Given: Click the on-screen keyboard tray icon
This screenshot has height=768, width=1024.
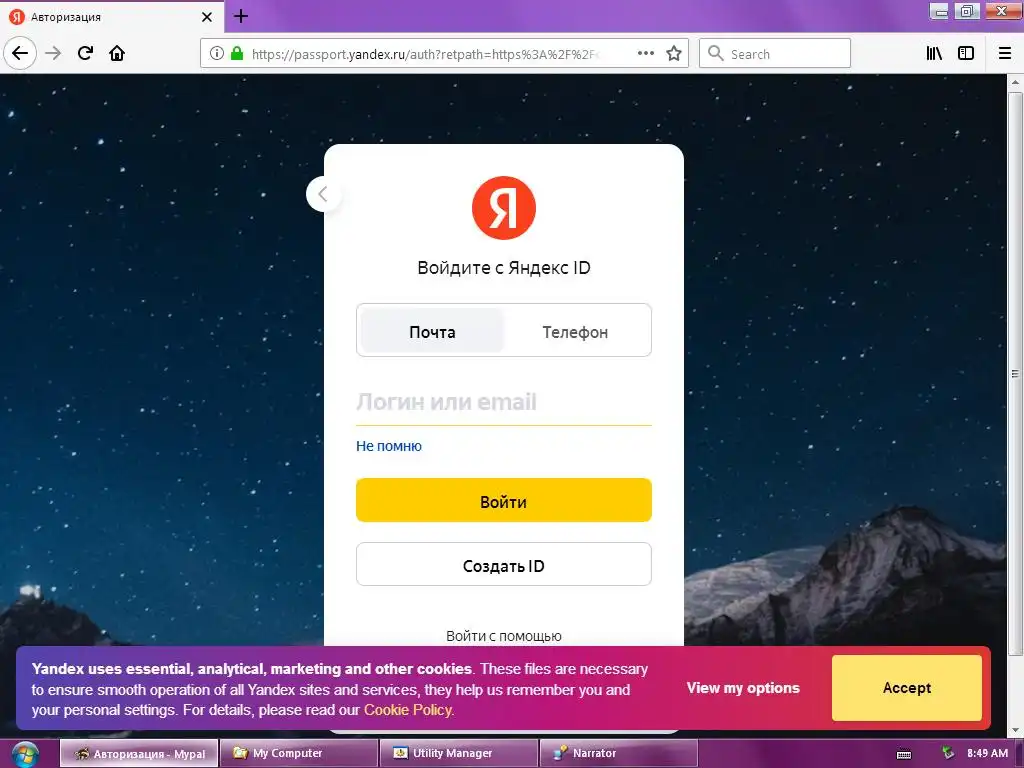Looking at the screenshot, I should point(904,754).
